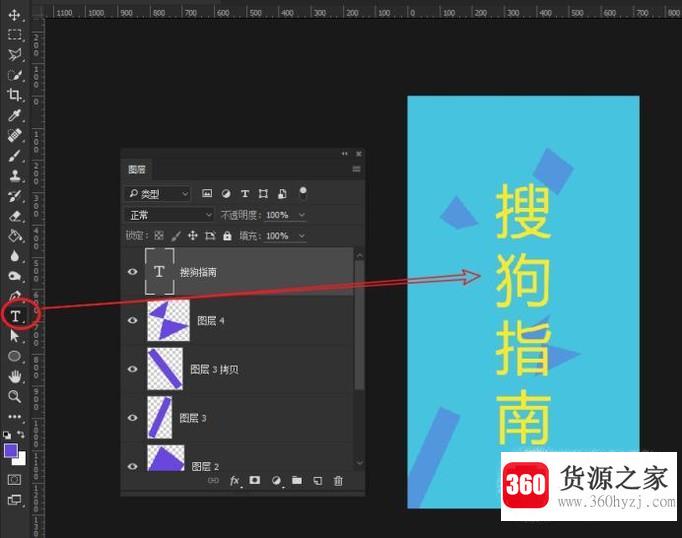Select the Crop tool
The image size is (682, 538).
[14, 95]
